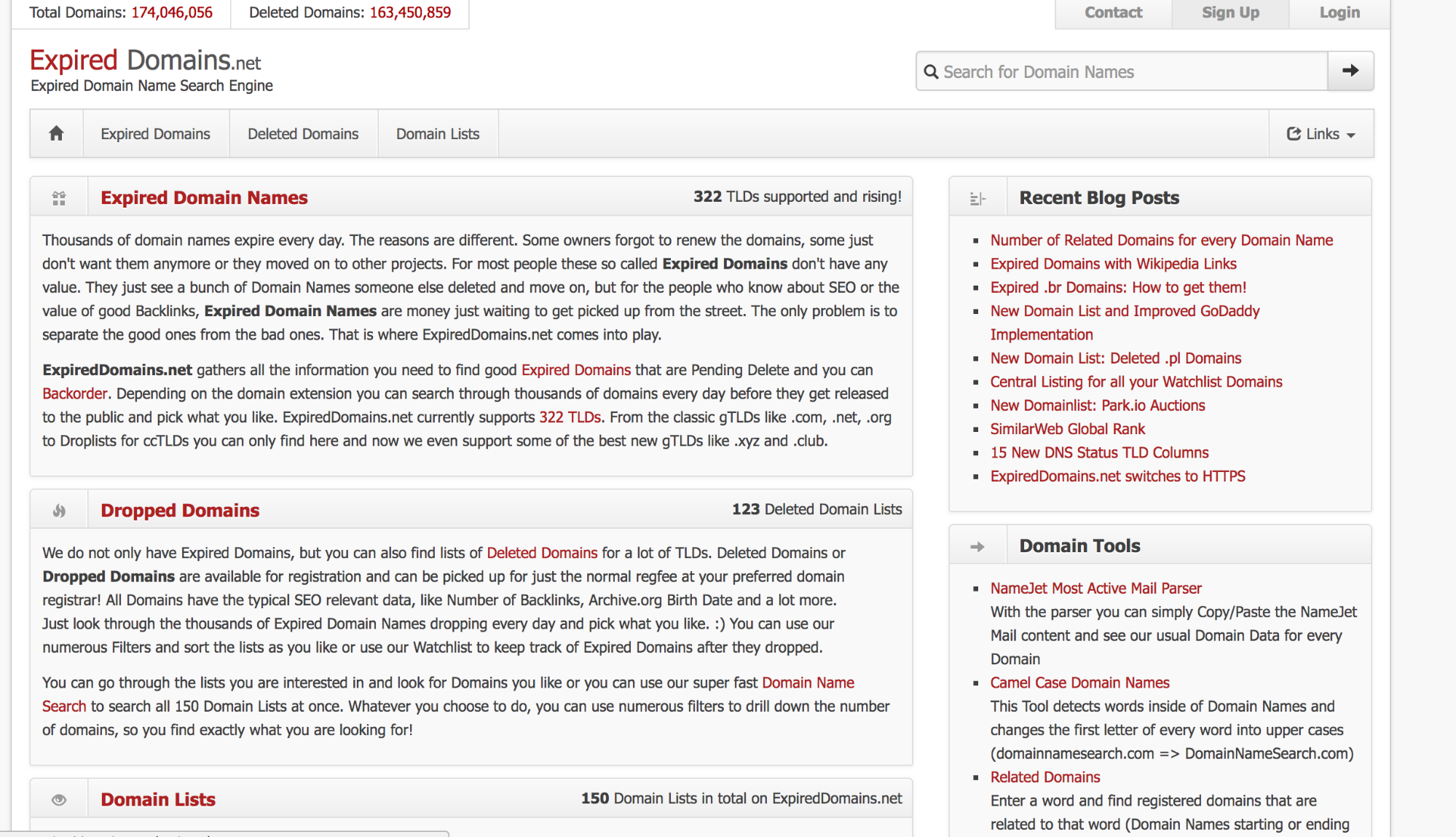This screenshot has height=837, width=1456.
Task: Click the Recent Blog Posts list icon
Action: (x=978, y=197)
